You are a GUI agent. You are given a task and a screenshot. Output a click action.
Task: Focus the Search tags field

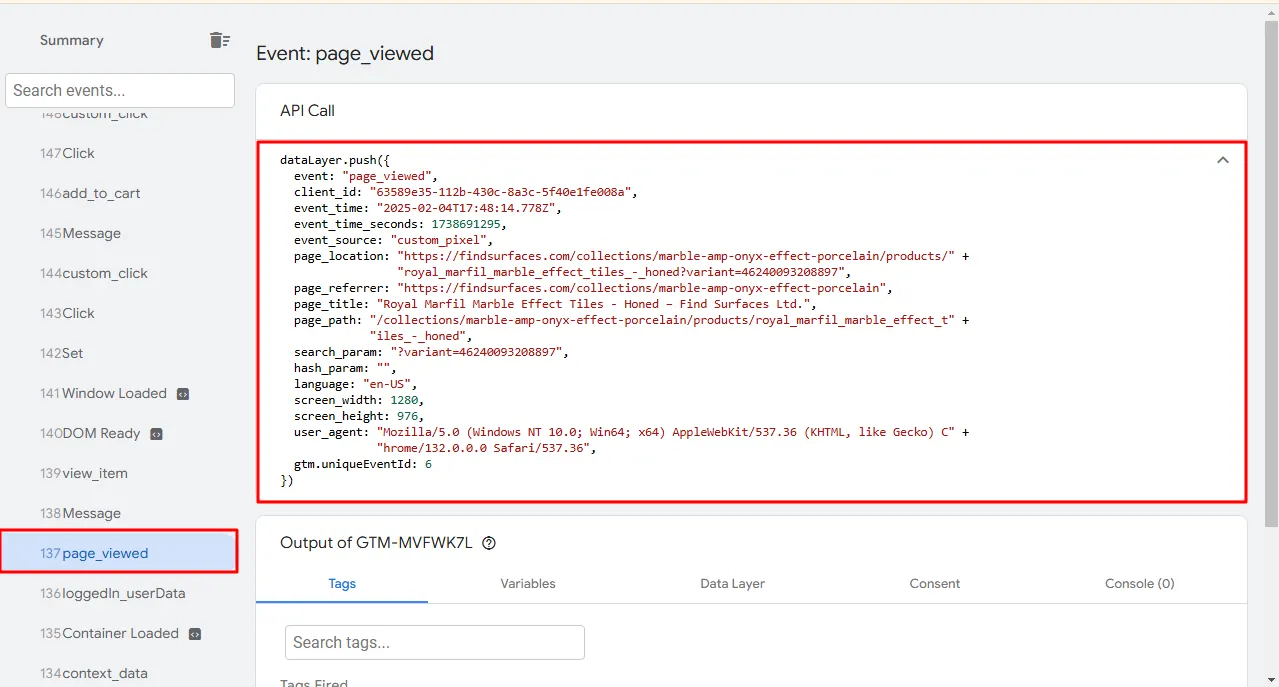[x=435, y=642]
